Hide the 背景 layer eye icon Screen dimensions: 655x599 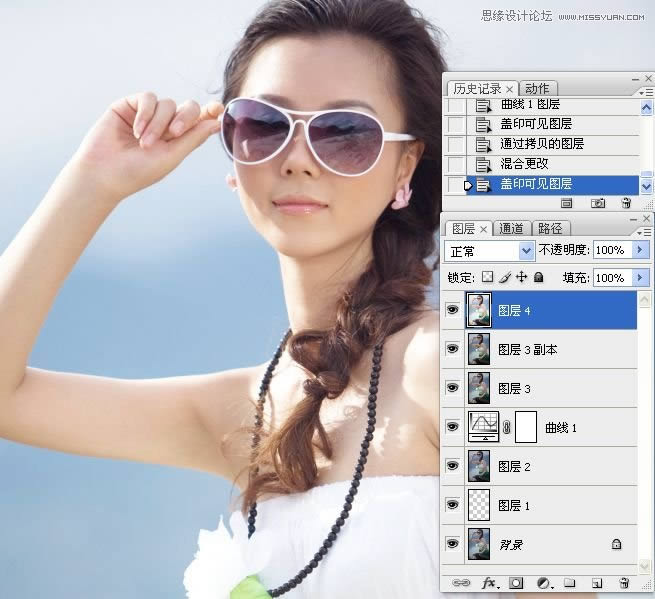(x=452, y=543)
